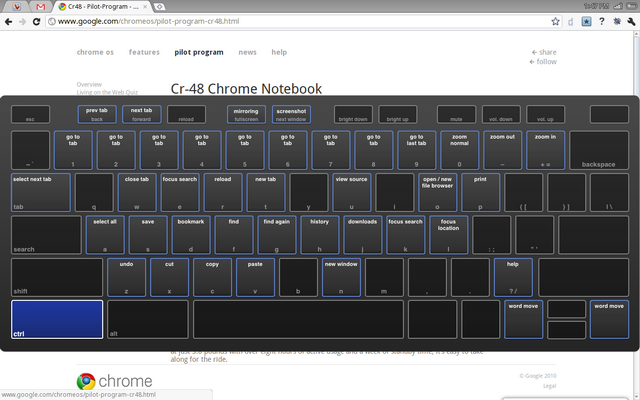Viewport: 640px width, 400px height.
Task: Click the vol. up key
Action: point(545,114)
